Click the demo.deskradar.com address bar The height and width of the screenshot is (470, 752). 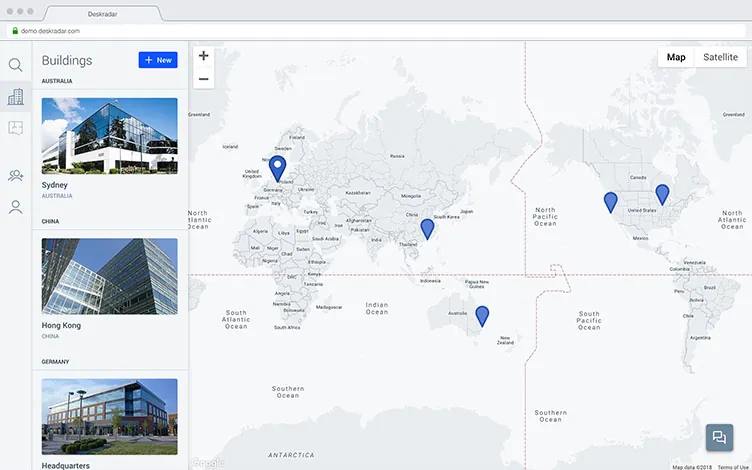pyautogui.click(x=376, y=31)
